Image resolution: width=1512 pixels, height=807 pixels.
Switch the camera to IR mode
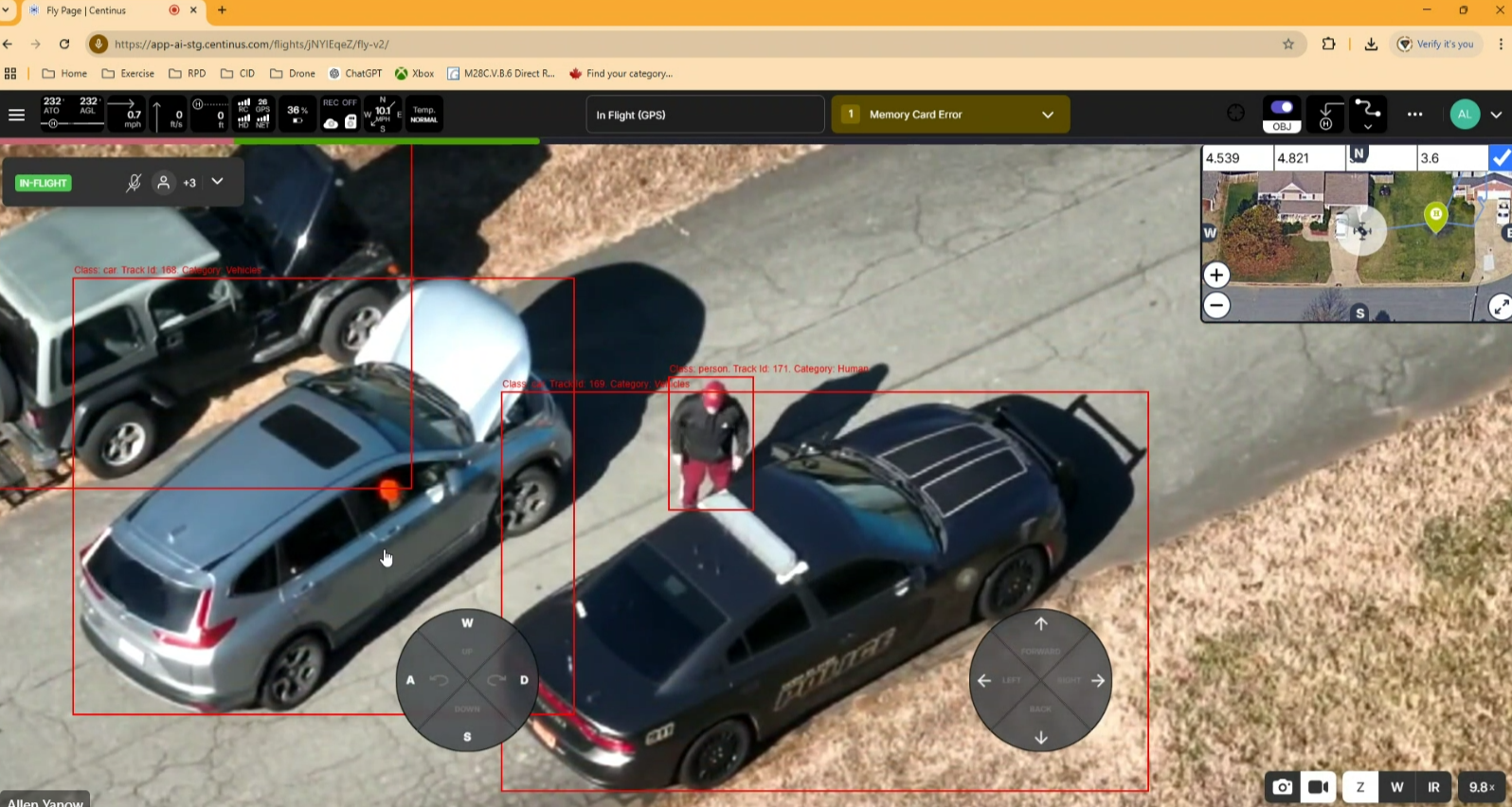[1432, 787]
